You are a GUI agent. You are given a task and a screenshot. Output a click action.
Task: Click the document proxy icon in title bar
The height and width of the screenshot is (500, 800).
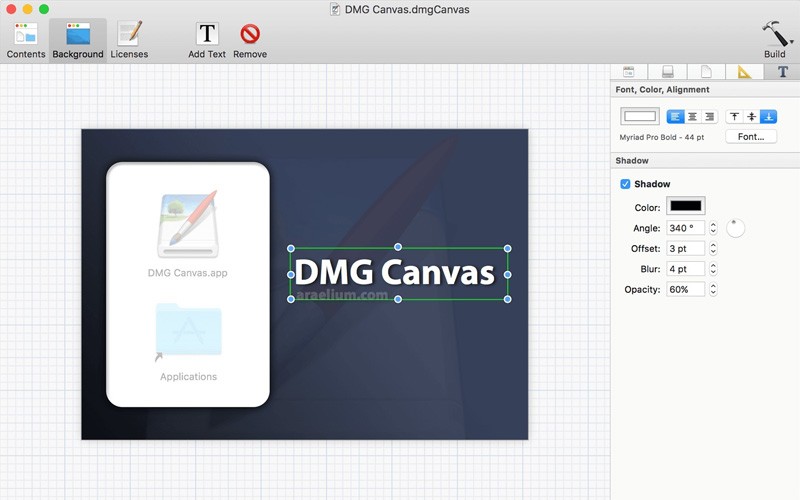pos(335,9)
